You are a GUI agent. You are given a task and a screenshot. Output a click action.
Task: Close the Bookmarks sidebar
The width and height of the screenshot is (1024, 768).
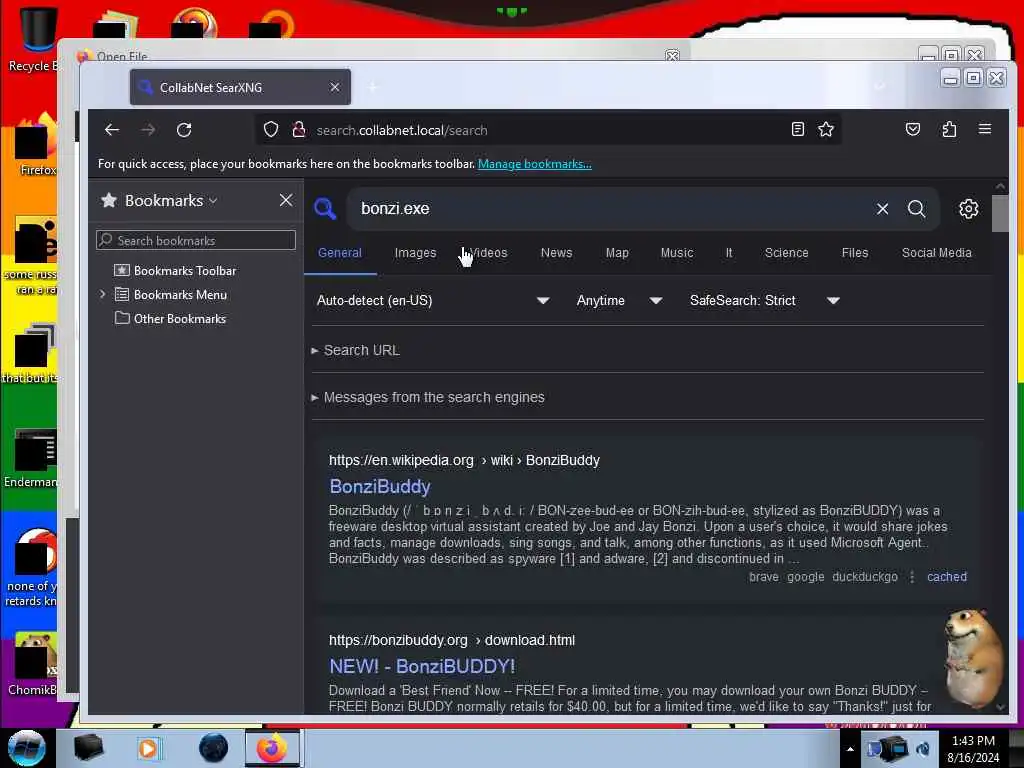286,200
